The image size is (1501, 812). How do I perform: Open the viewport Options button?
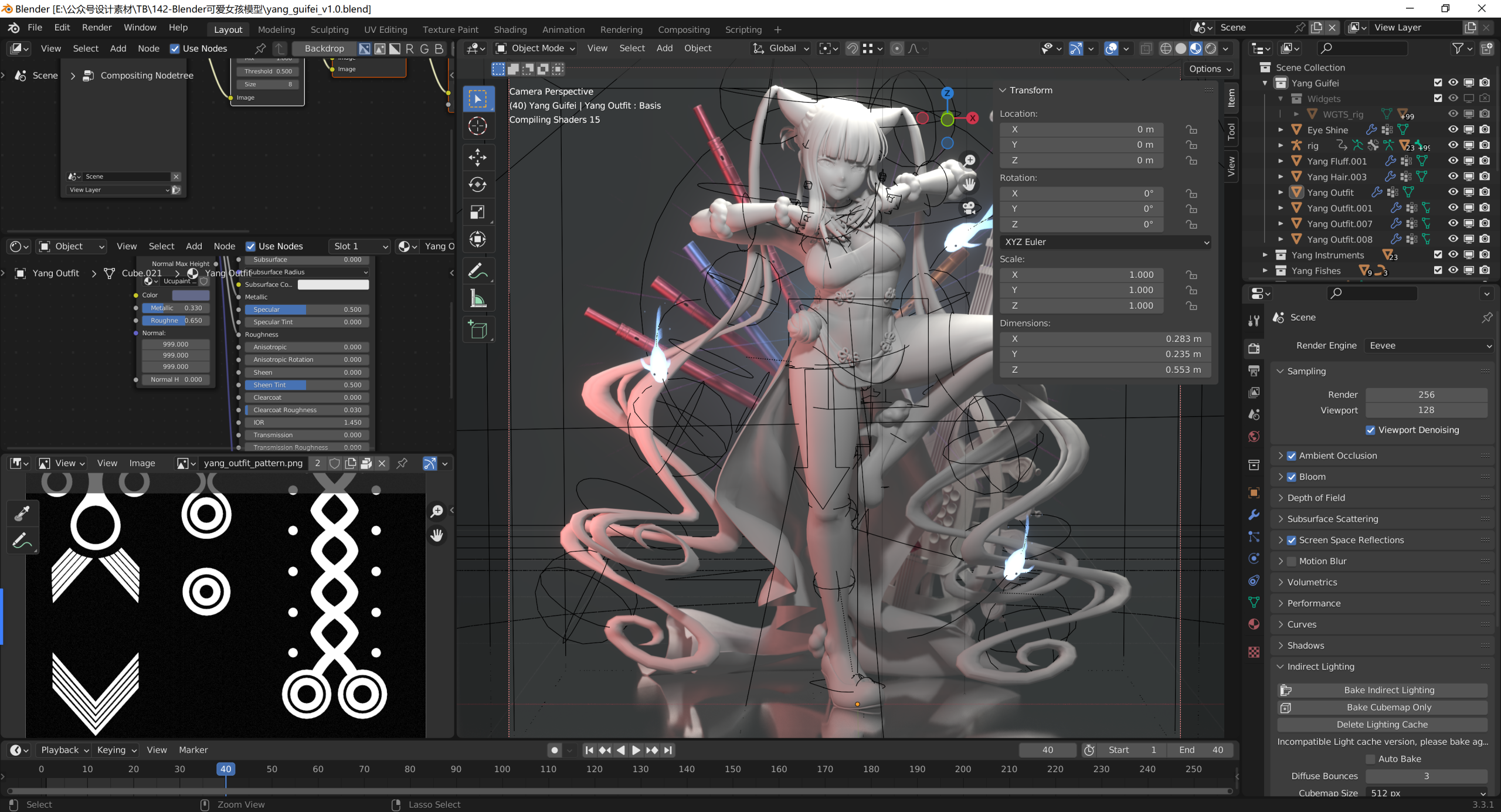[1210, 69]
